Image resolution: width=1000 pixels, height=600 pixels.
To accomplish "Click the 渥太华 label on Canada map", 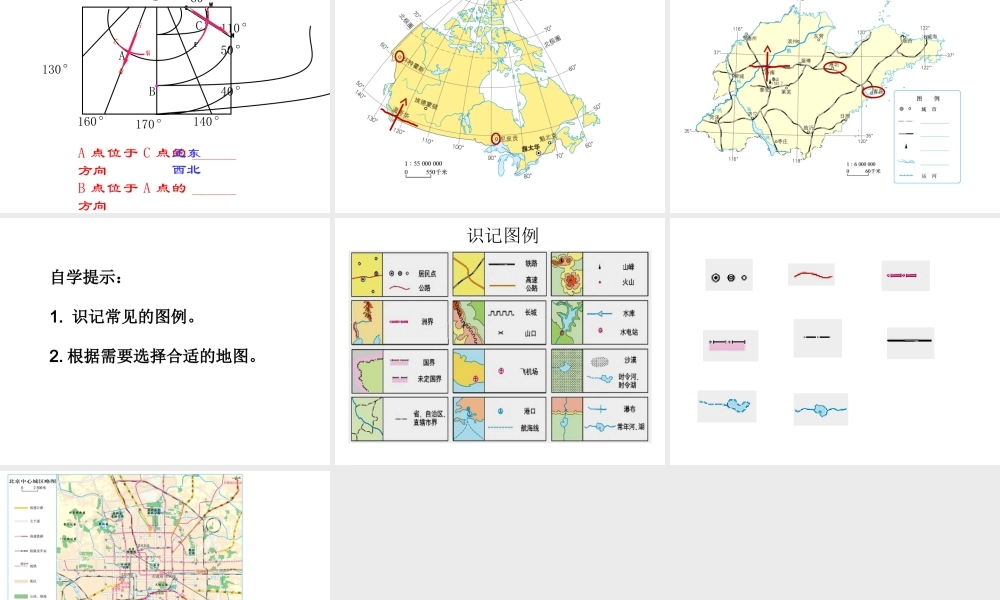I will click(x=531, y=148).
